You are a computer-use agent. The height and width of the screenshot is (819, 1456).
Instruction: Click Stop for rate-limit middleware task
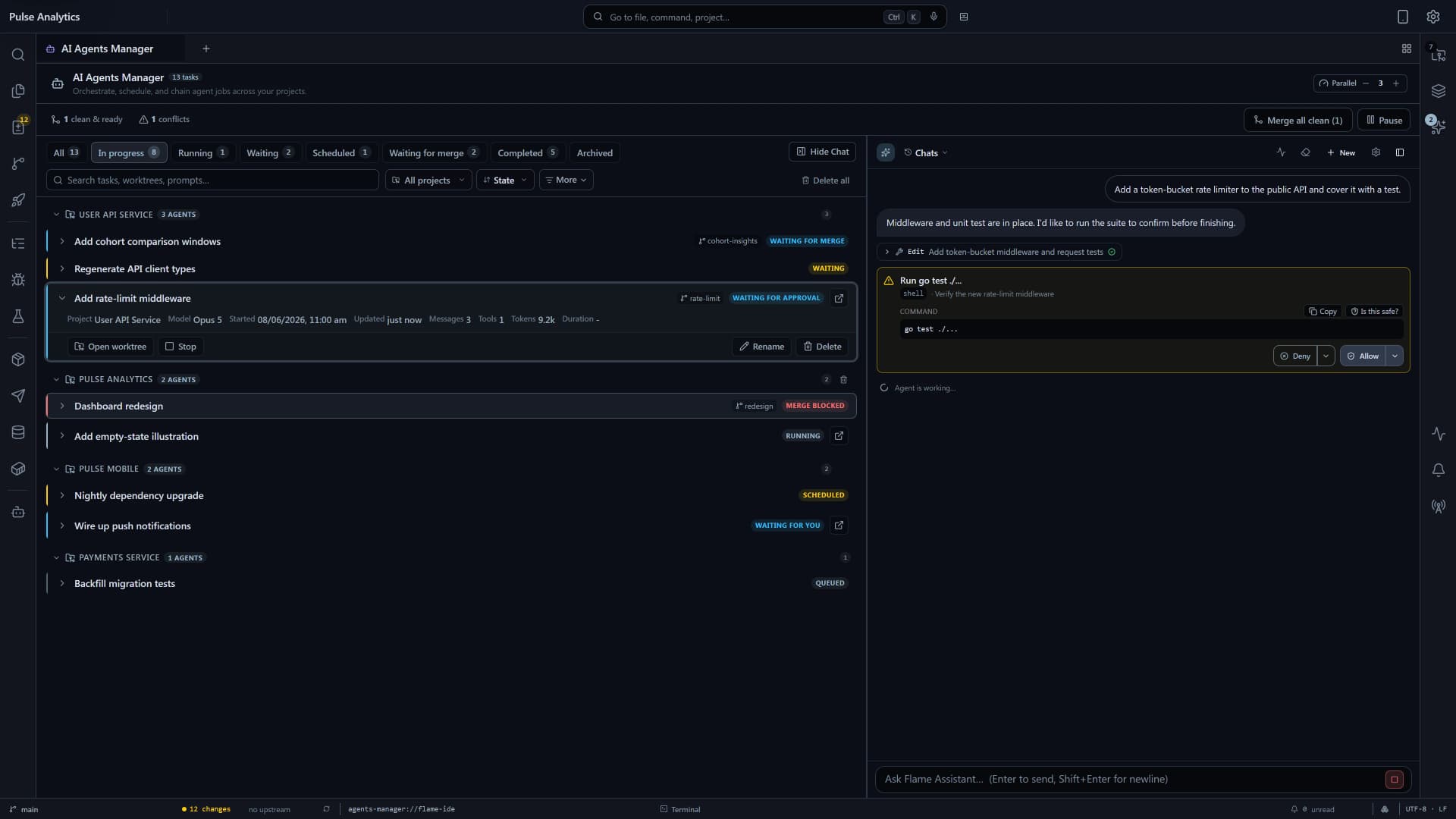click(x=180, y=347)
